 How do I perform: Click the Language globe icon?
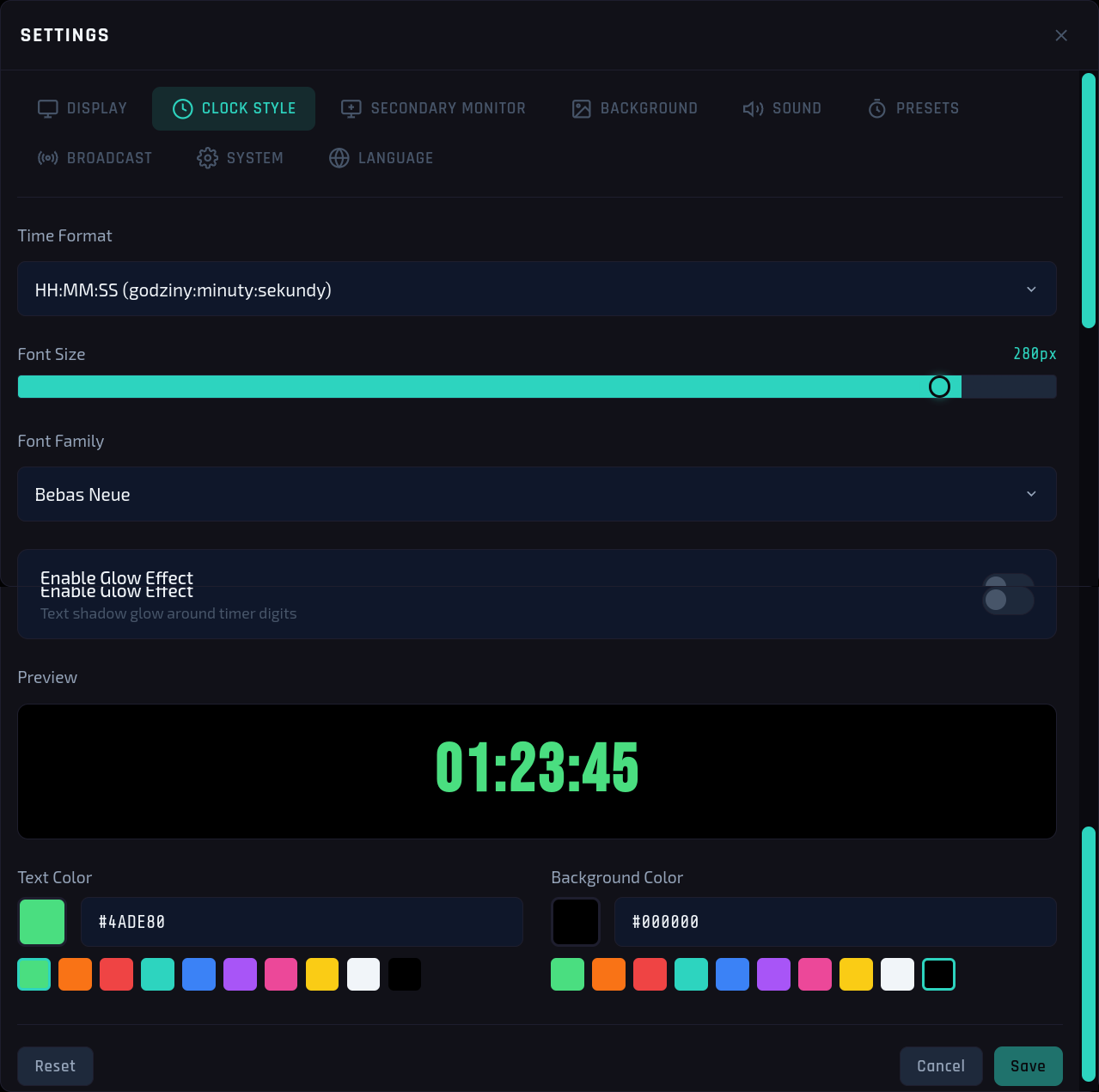point(339,158)
